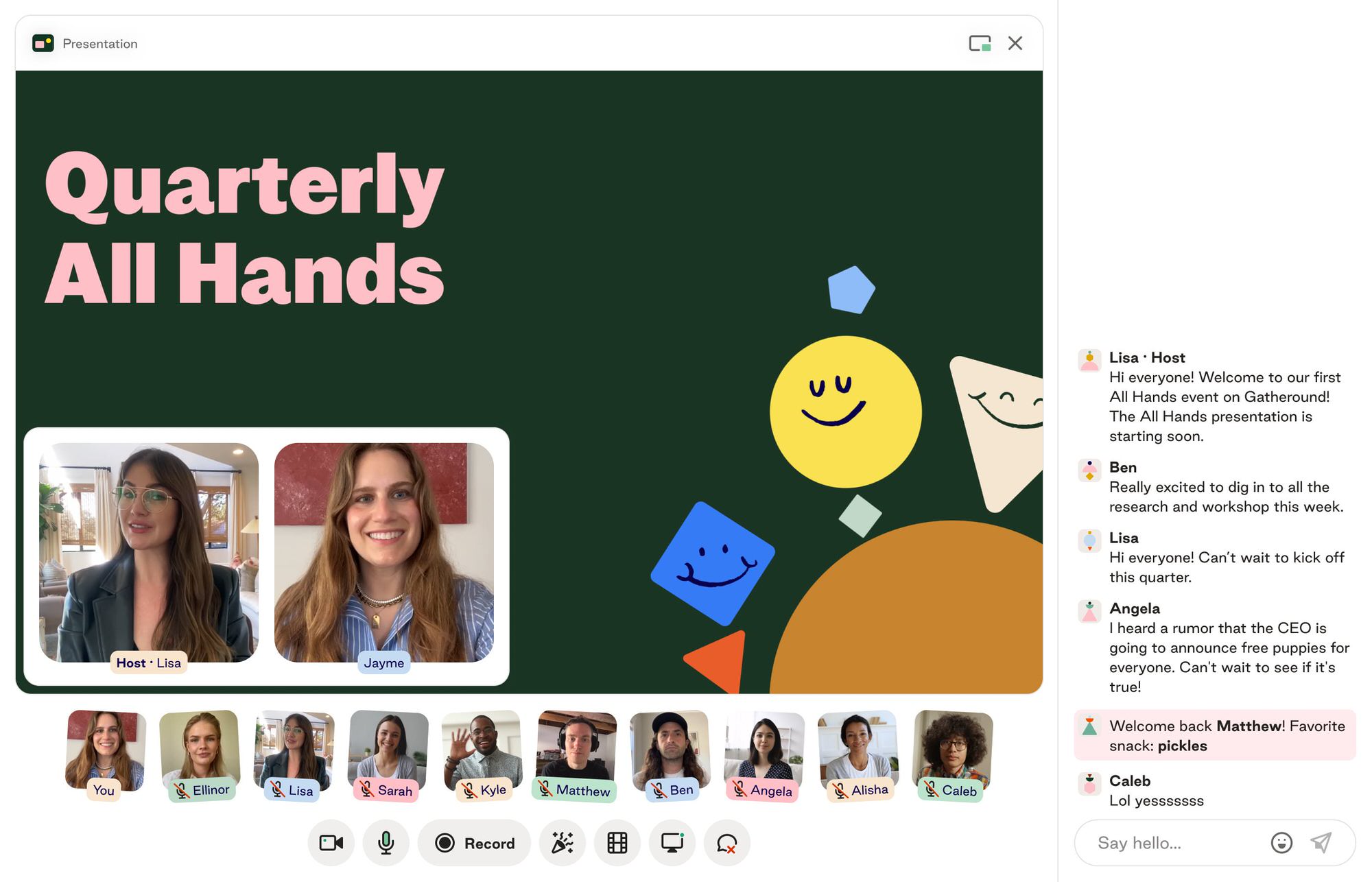The image size is (1372, 882).
Task: Open the confetti reactions button
Action: (562, 842)
